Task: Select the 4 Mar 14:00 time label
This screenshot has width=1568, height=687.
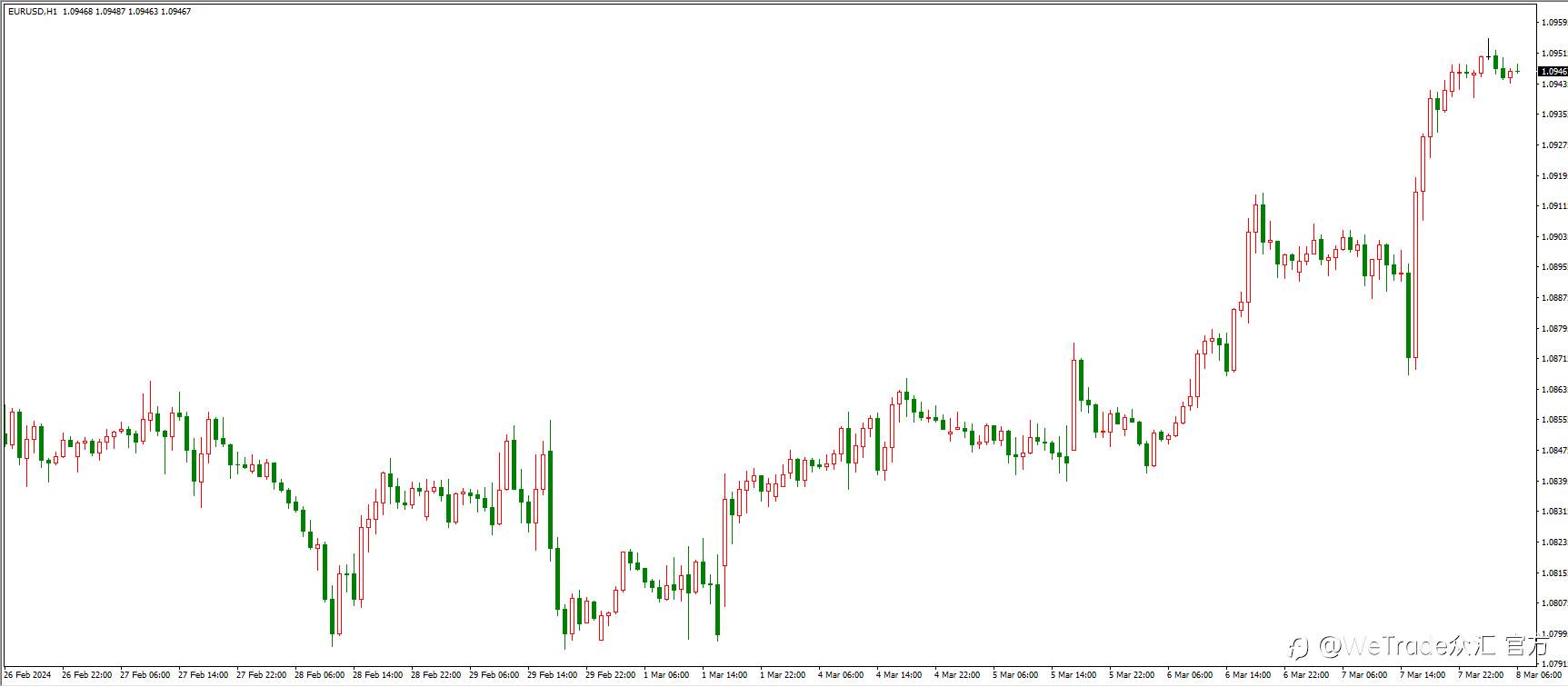Action: click(x=899, y=675)
